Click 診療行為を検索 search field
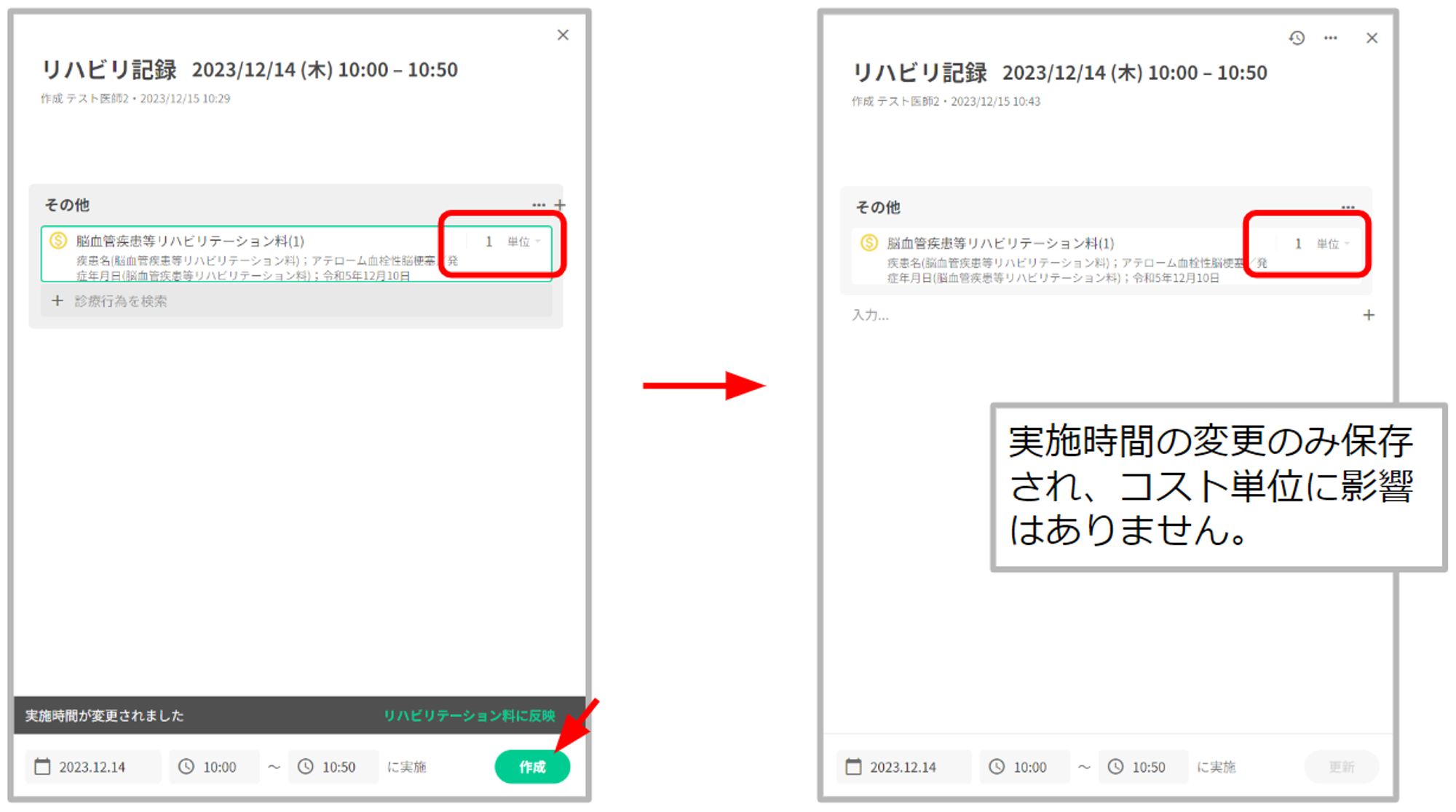Screen dimensions: 1456x812 pyautogui.click(x=121, y=301)
